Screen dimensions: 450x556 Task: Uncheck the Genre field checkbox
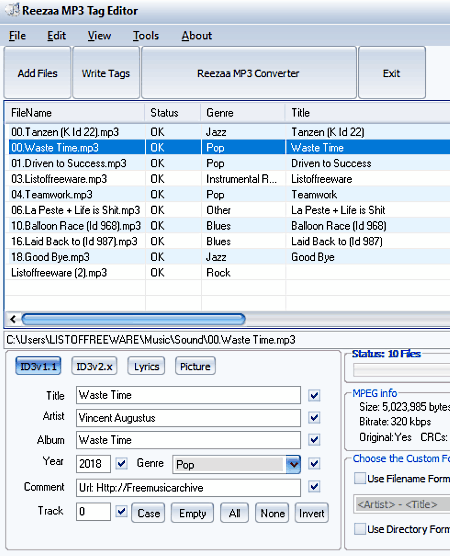314,463
